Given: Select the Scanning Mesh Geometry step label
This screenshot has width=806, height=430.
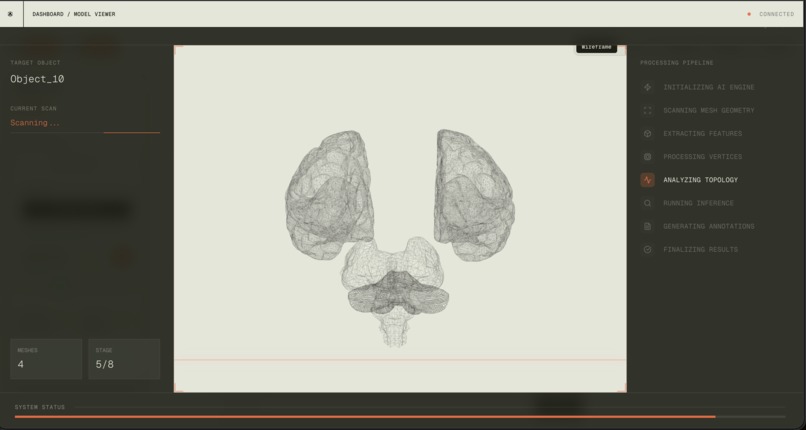Looking at the screenshot, I should [x=709, y=110].
